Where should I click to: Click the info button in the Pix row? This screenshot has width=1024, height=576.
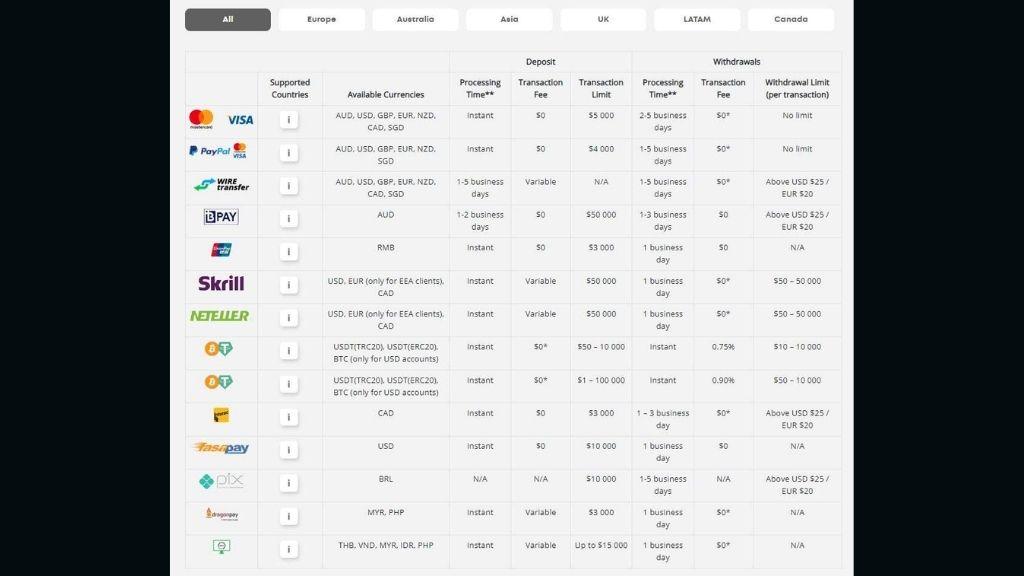coord(289,483)
